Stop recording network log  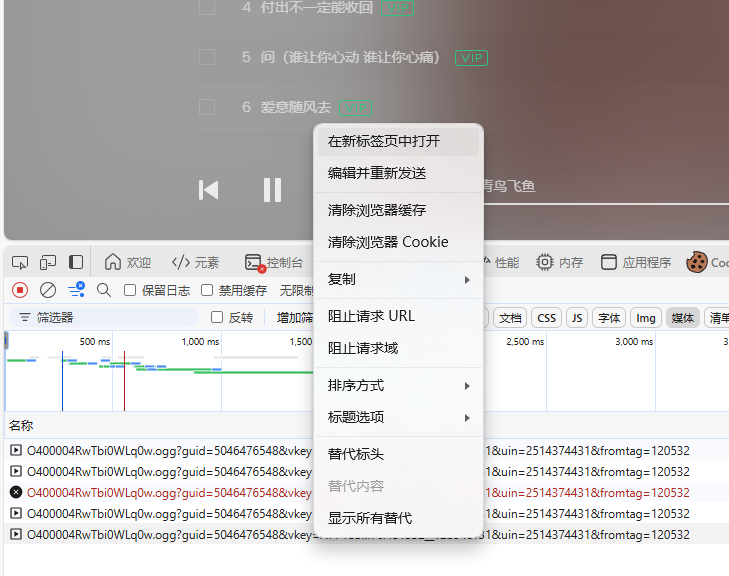pos(20,290)
